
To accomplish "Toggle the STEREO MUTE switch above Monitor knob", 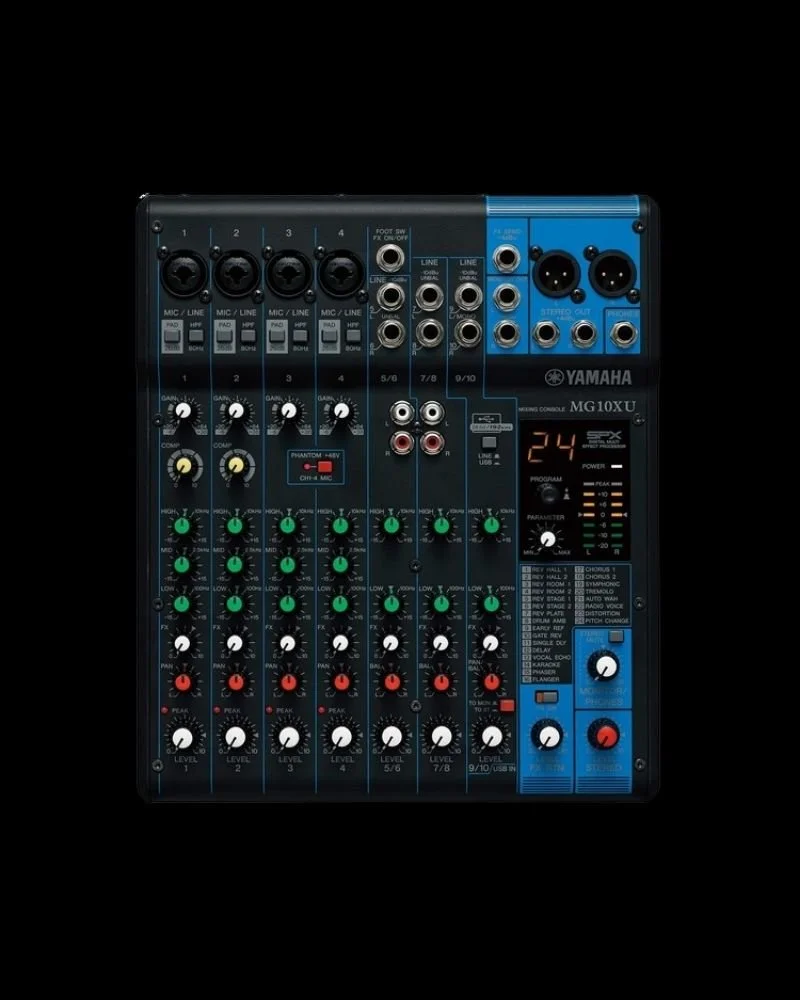I will pos(616,636).
